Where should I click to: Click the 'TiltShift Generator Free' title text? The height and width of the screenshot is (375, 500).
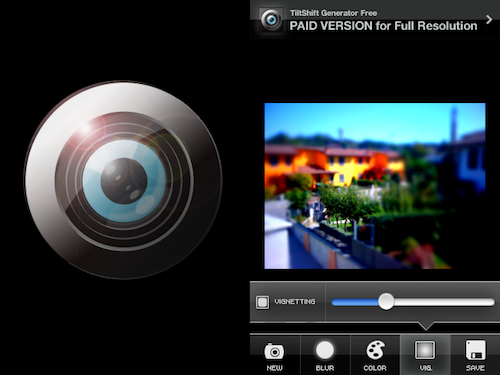333,13
